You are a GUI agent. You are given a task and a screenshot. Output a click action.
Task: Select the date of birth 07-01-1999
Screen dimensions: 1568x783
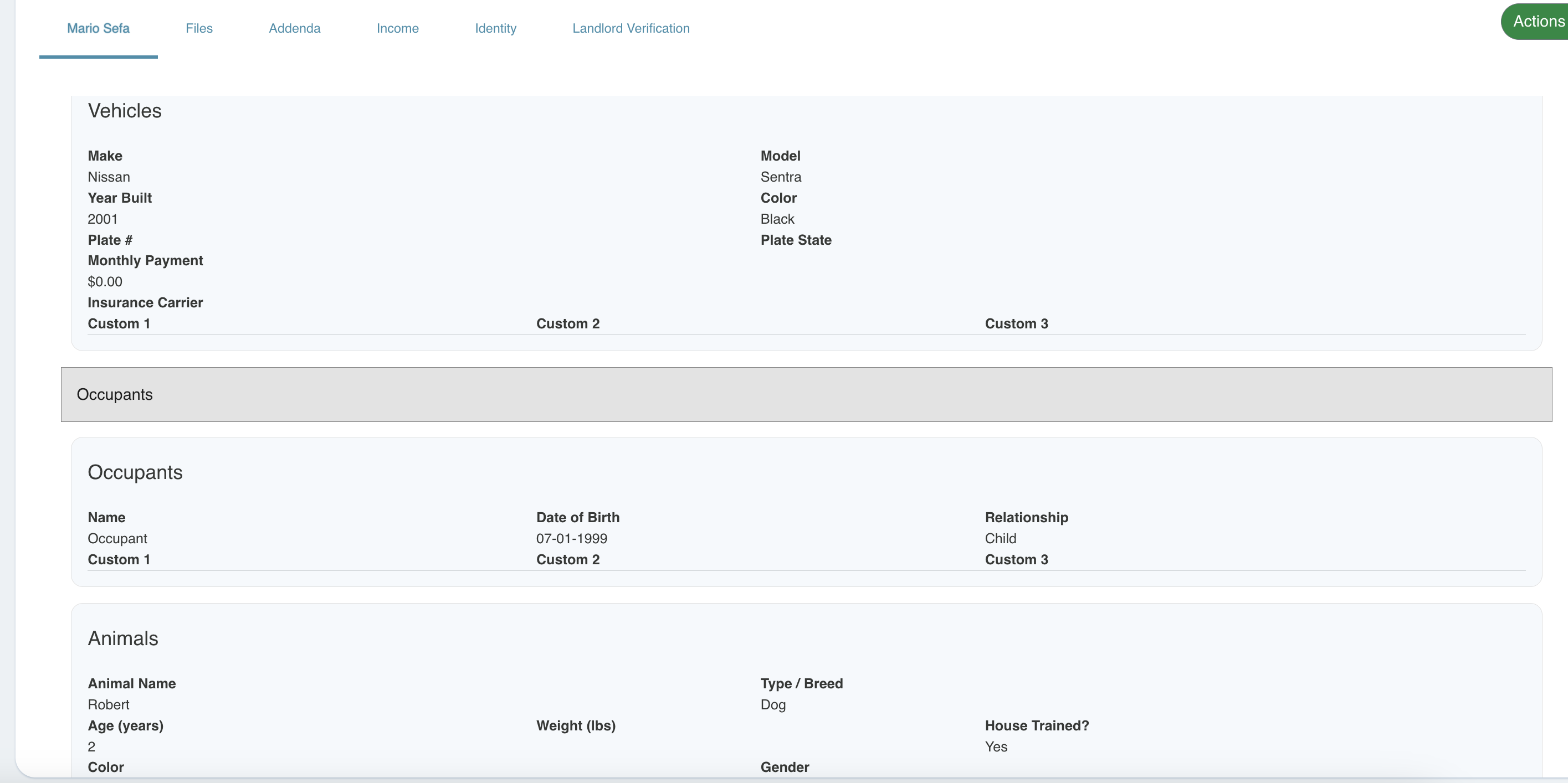tap(572, 538)
